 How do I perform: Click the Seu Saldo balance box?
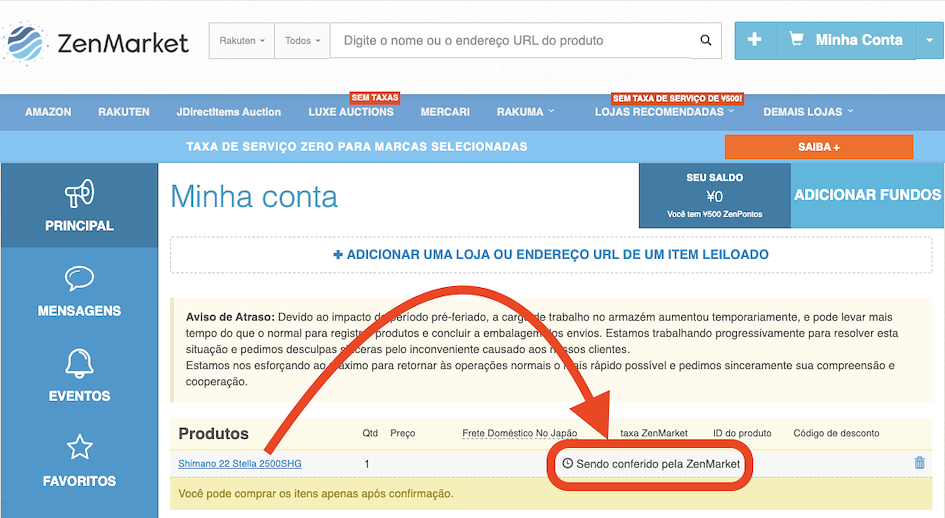(715, 195)
